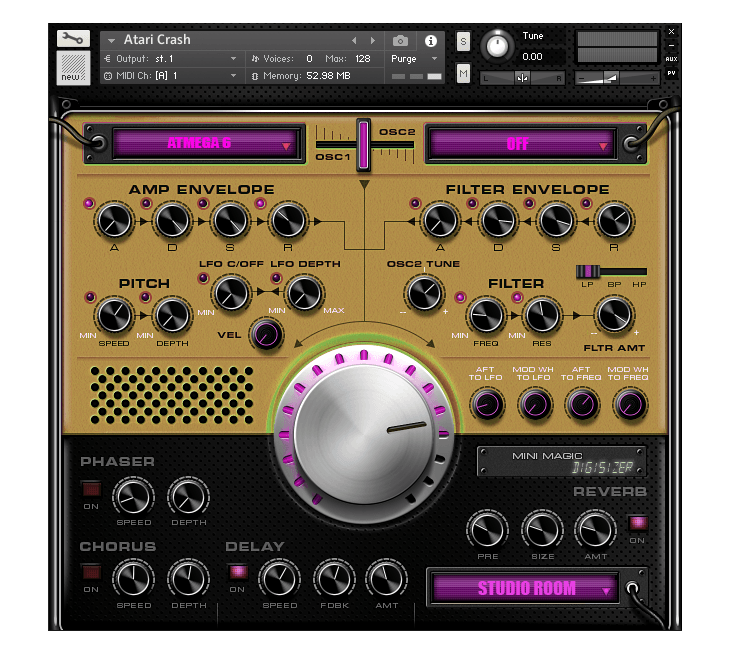Click the AUX sends button
Viewport: 730px width, 655px height.
(x=671, y=59)
